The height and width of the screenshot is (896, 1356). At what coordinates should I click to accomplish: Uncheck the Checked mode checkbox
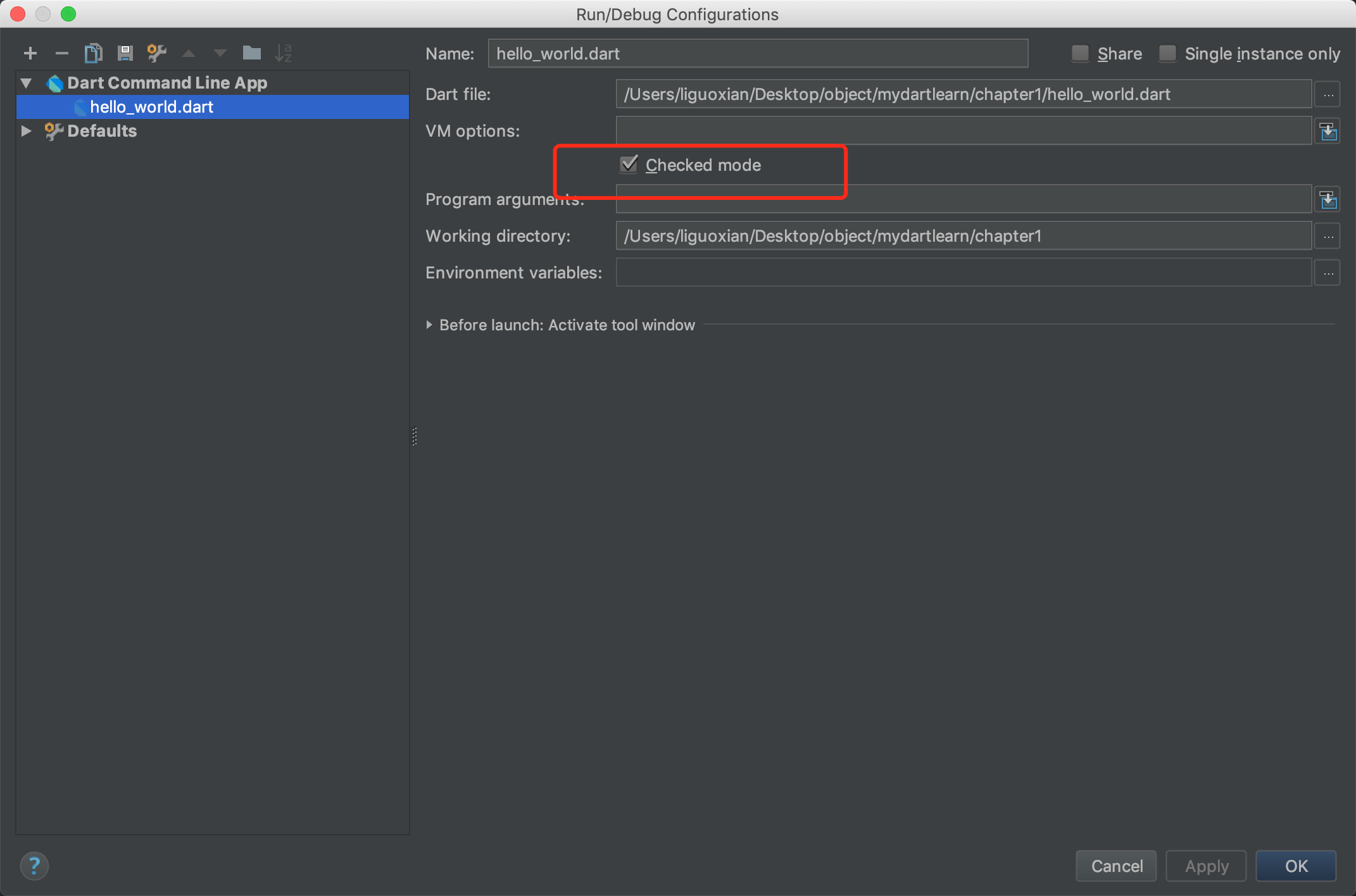[x=629, y=165]
